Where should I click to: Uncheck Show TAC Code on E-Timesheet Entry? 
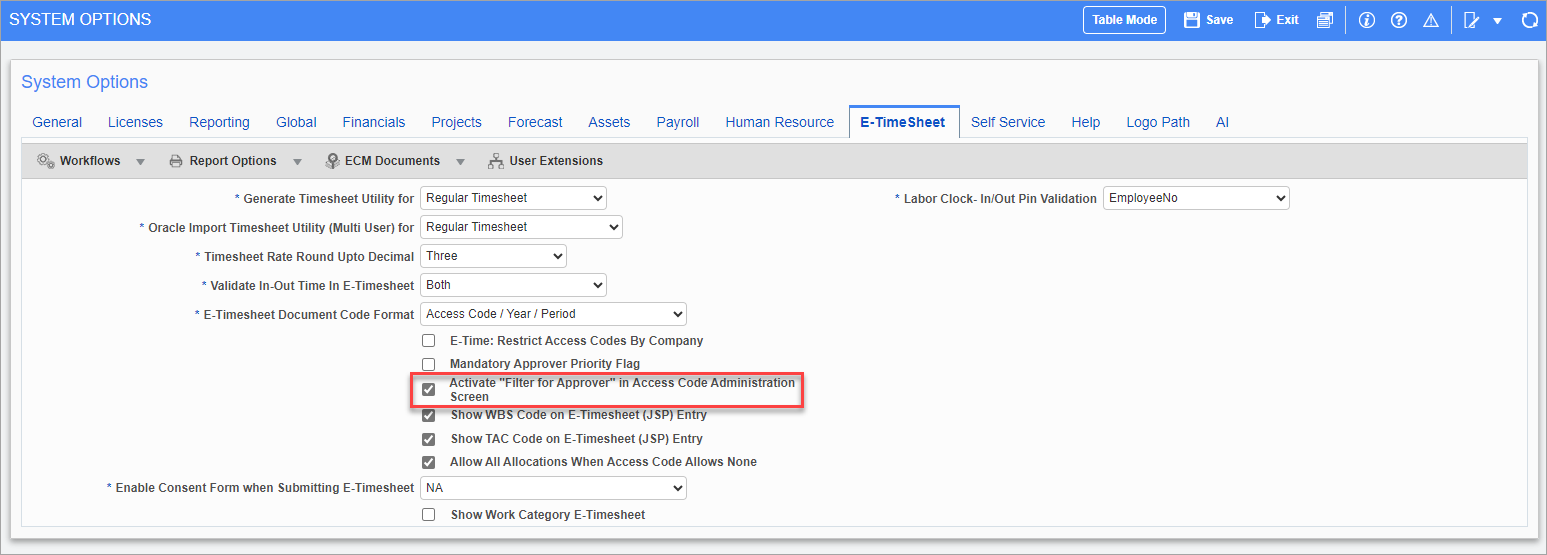pos(428,439)
